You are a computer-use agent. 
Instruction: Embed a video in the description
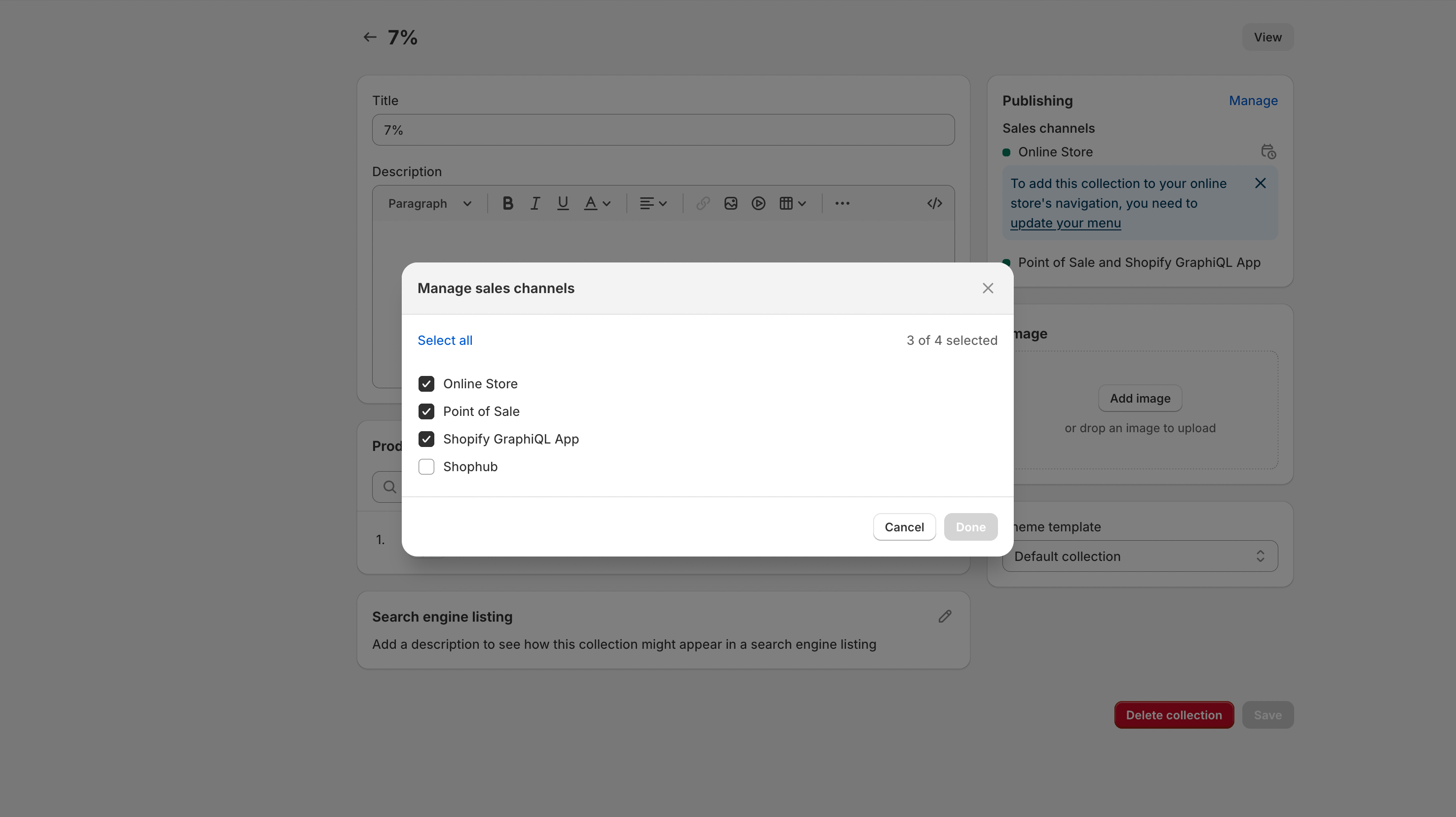tap(758, 203)
